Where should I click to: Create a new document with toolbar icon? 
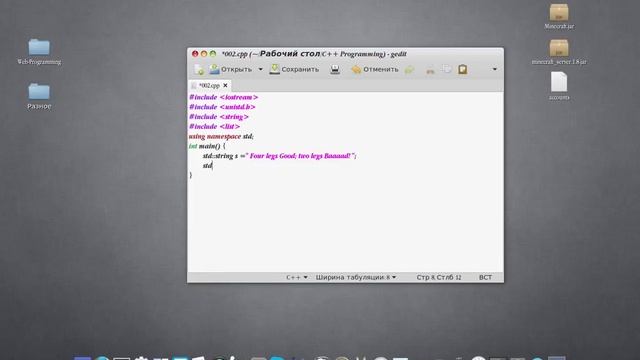(x=199, y=69)
